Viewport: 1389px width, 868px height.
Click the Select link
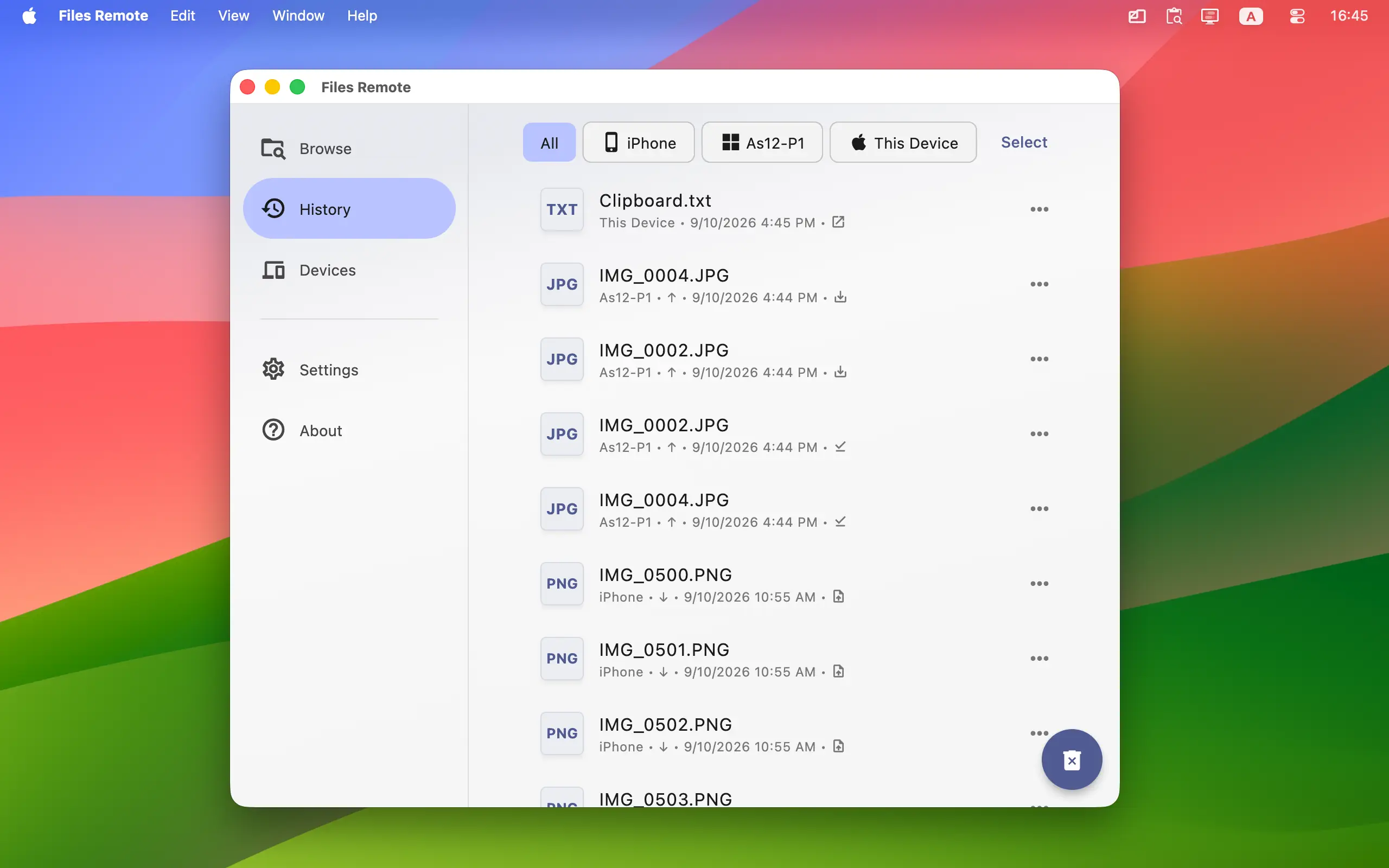(x=1024, y=142)
